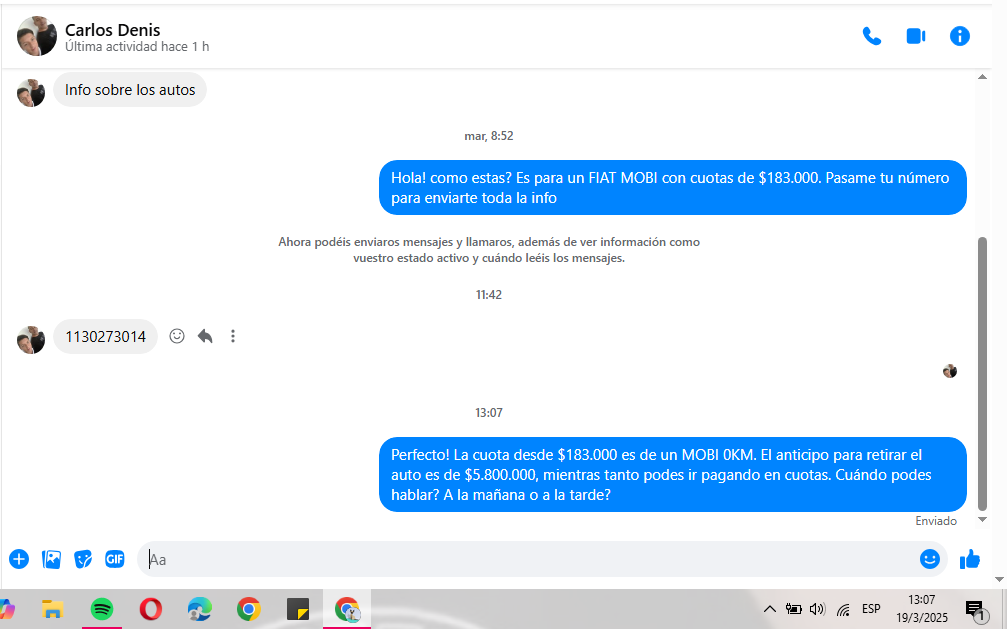Click the 'mar, 8:52' timestamp
The image size is (1007, 629).
489,136
